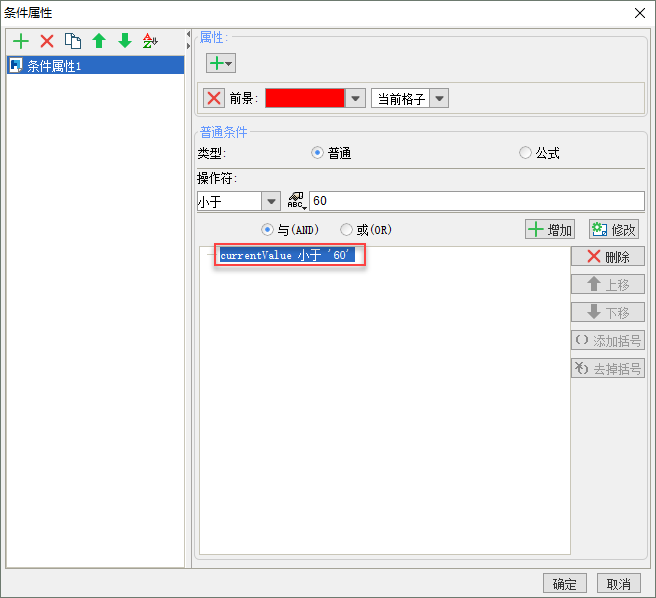Remove the 前景 foreground property
This screenshot has width=656, height=598.
coord(214,99)
